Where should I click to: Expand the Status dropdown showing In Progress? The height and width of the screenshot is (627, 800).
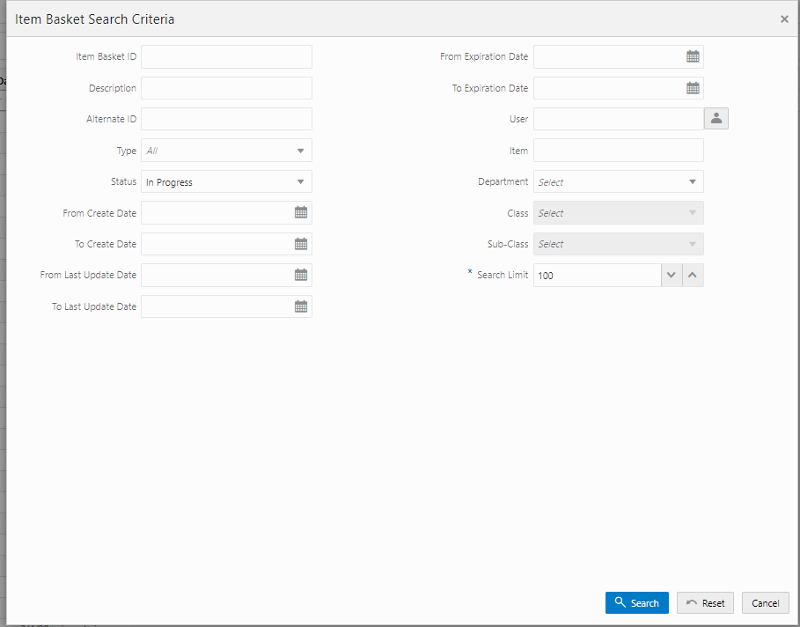coord(227,182)
